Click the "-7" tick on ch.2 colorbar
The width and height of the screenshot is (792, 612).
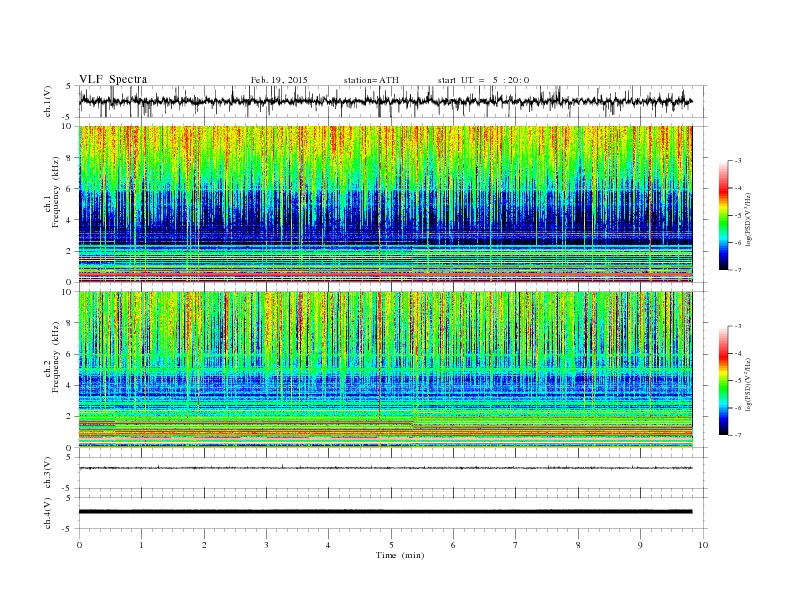pyautogui.click(x=738, y=435)
